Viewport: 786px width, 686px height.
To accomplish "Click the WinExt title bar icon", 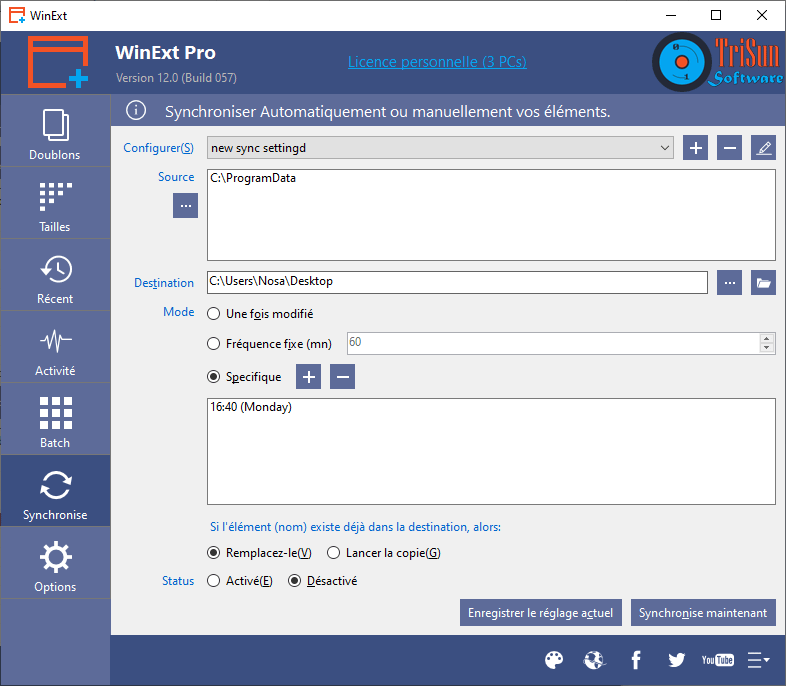I will 17,15.
